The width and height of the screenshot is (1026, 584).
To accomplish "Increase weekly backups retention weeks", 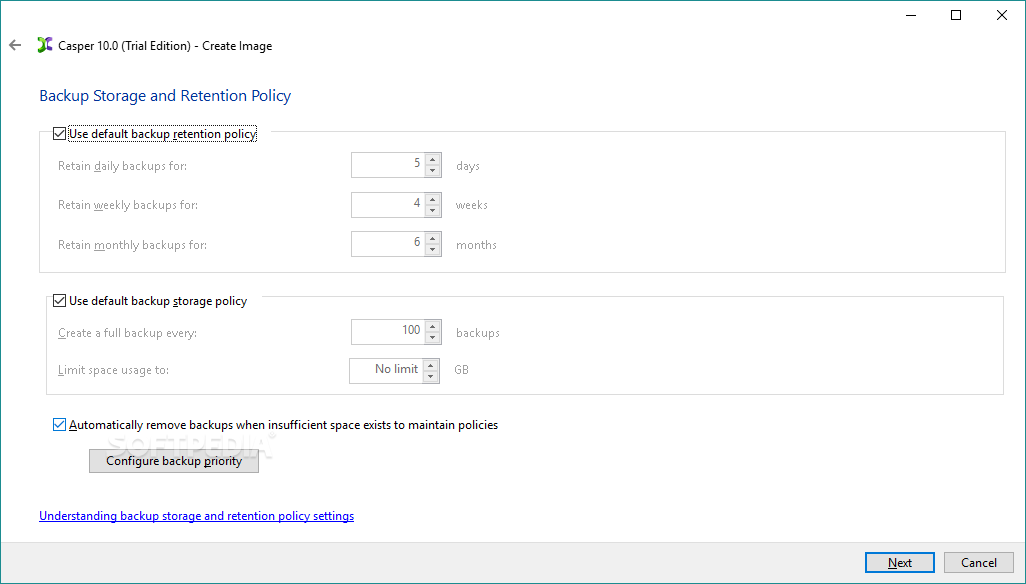I will coord(433,199).
